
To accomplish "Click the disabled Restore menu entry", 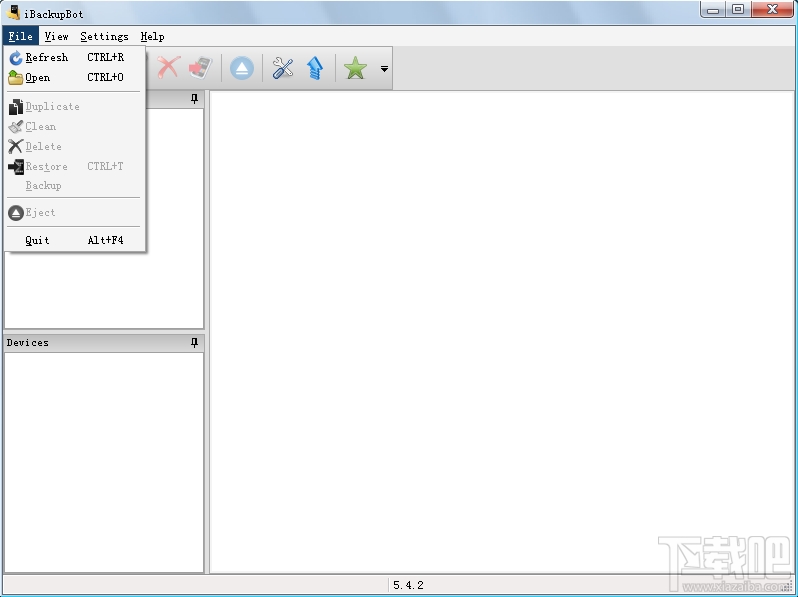I will click(74, 166).
